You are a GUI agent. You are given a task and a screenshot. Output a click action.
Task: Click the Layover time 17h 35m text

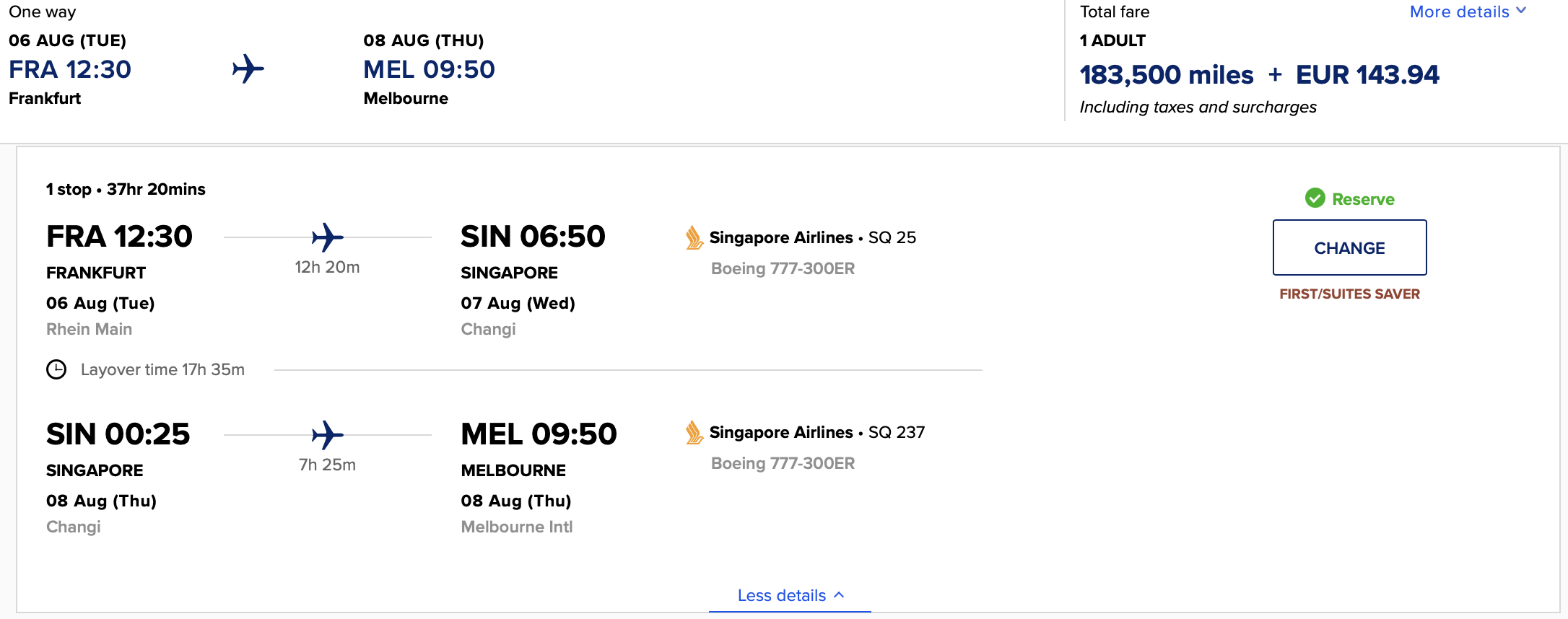pyautogui.click(x=162, y=369)
